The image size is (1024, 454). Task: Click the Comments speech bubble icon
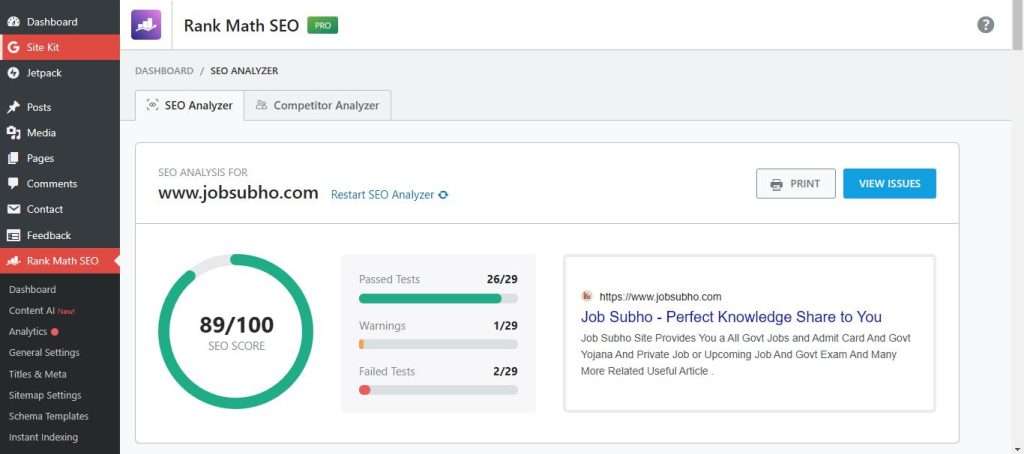[x=13, y=184]
